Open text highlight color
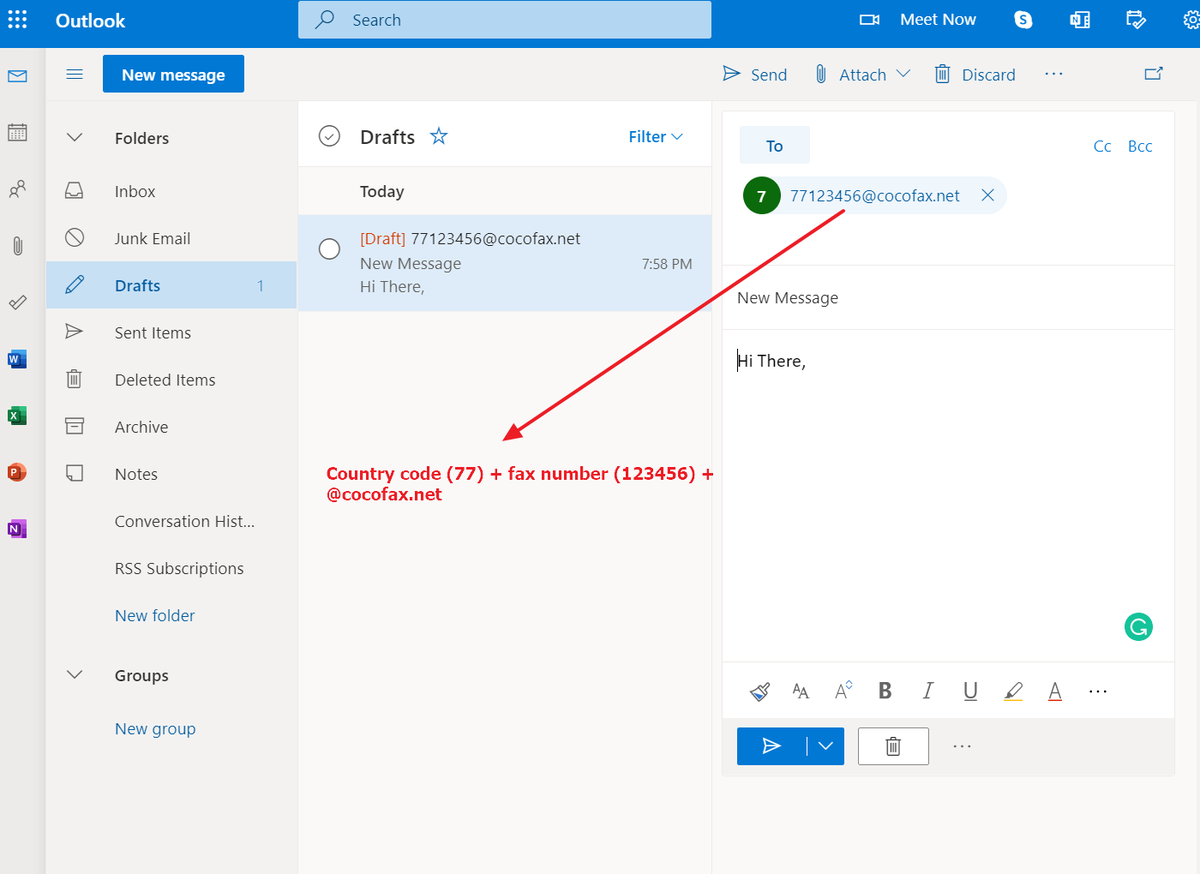The width and height of the screenshot is (1200, 874). point(1013,691)
